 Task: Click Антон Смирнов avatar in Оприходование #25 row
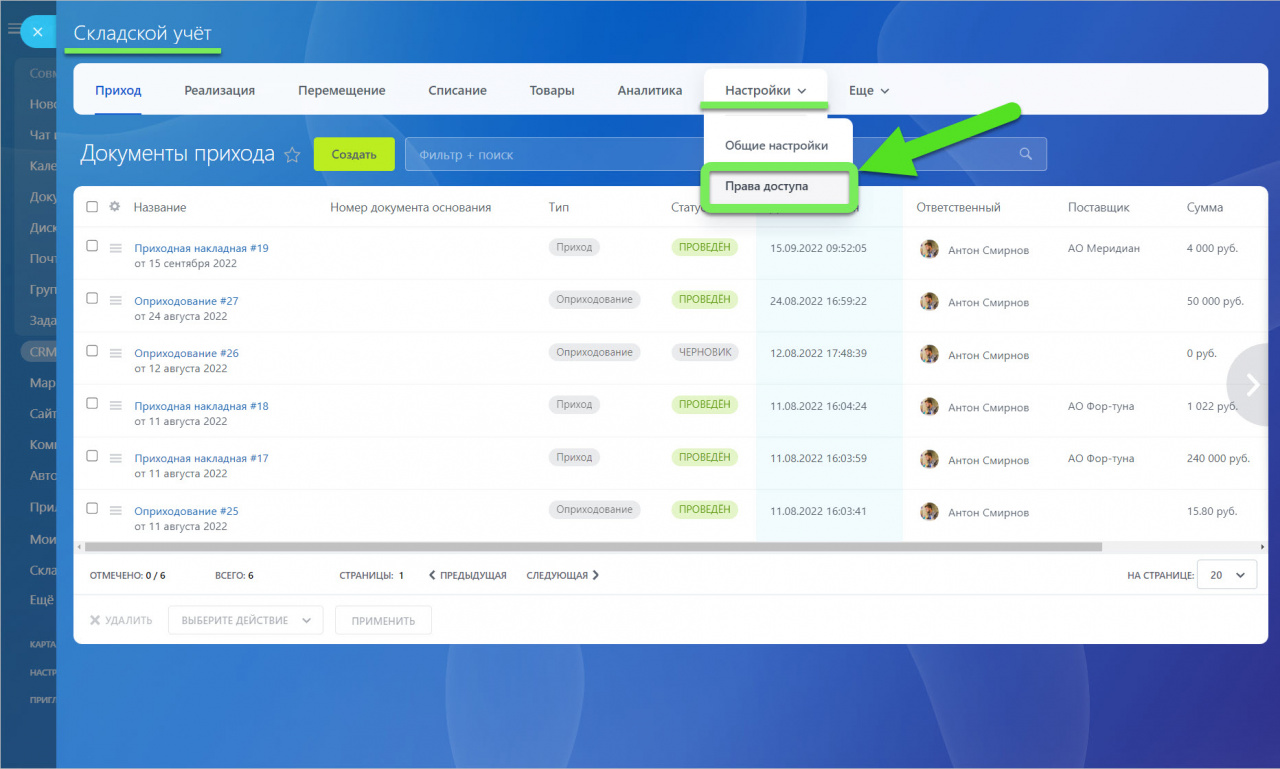(929, 511)
